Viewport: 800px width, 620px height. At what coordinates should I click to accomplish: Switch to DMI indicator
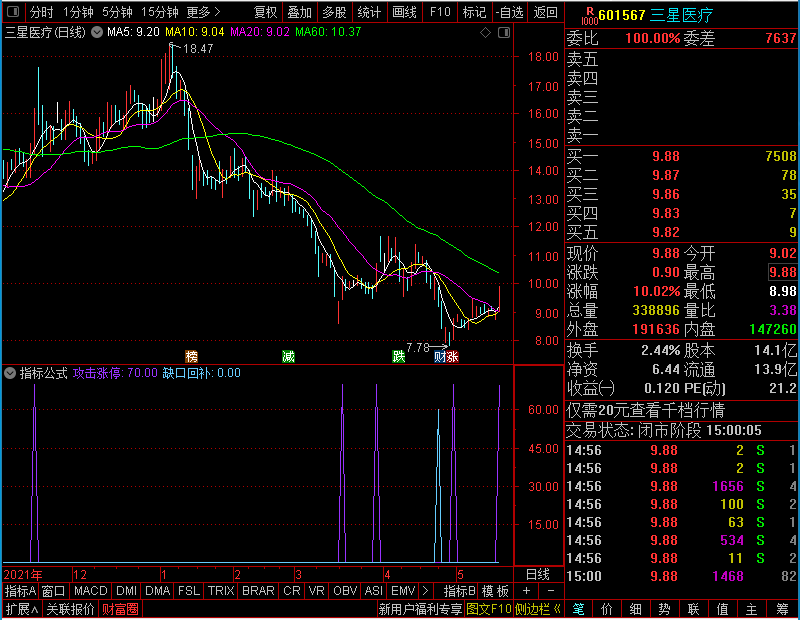127,591
